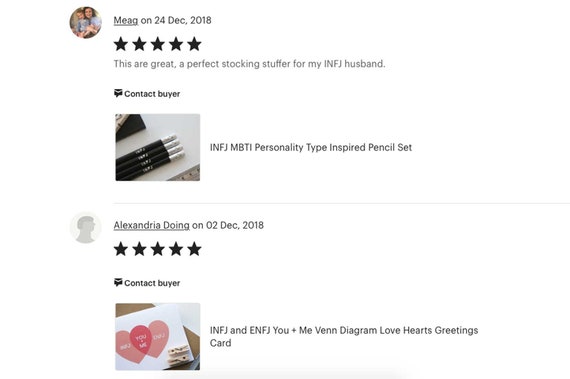The image size is (570, 379).
Task: Open Meag's profile avatar photo
Action: (x=85, y=23)
